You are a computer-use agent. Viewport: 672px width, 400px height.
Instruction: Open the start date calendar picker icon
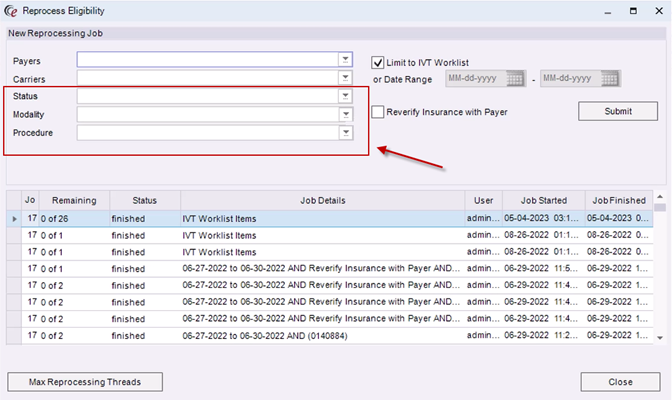tap(516, 79)
